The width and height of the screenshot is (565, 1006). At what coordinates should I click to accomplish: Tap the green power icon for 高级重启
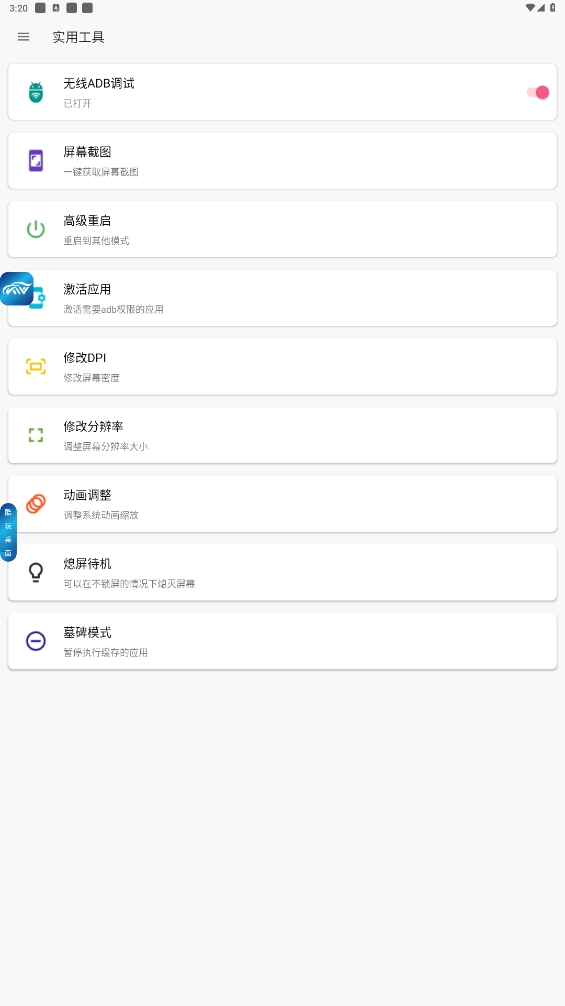[36, 229]
